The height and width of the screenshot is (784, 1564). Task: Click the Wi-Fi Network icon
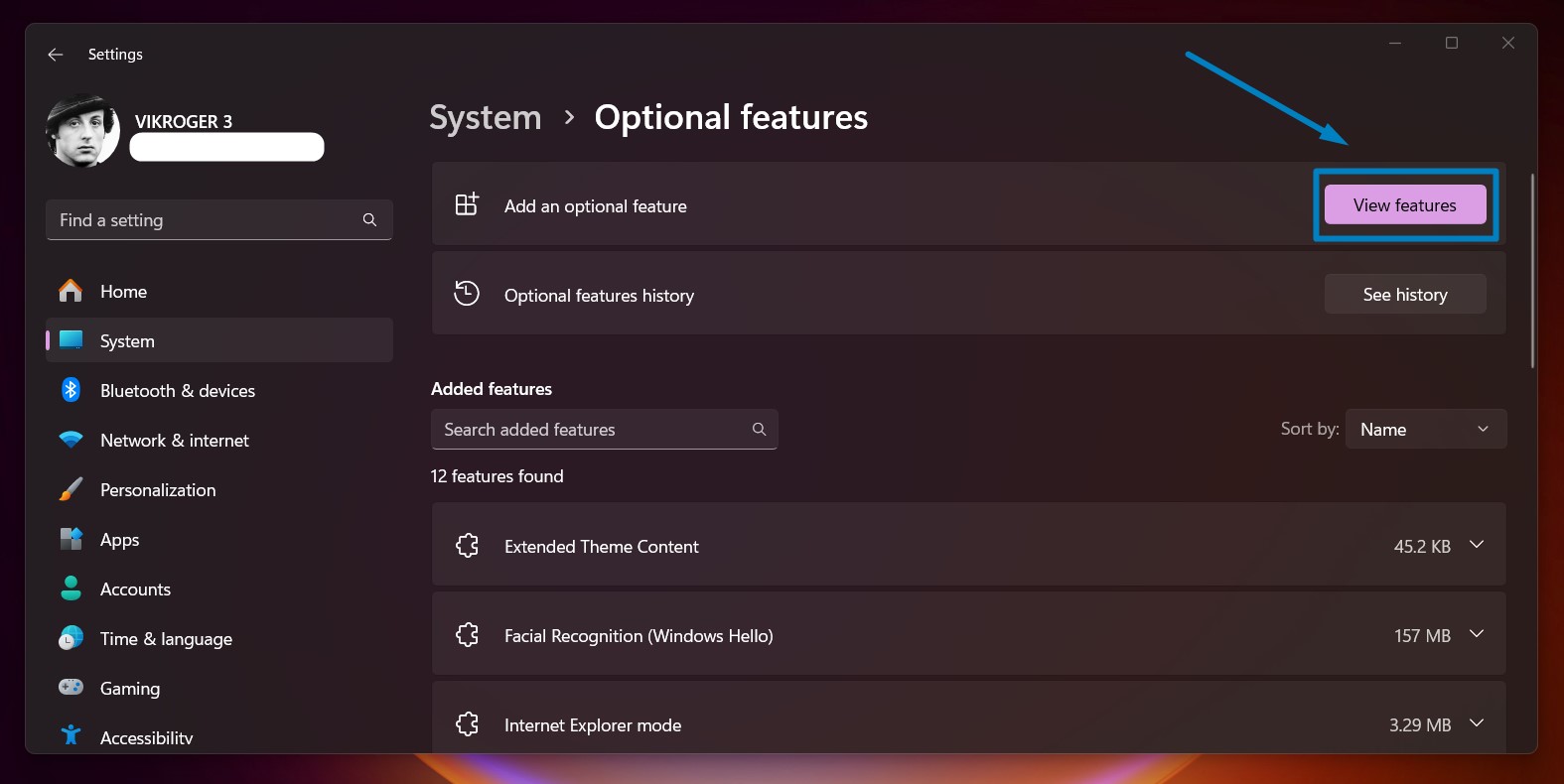[x=71, y=440]
